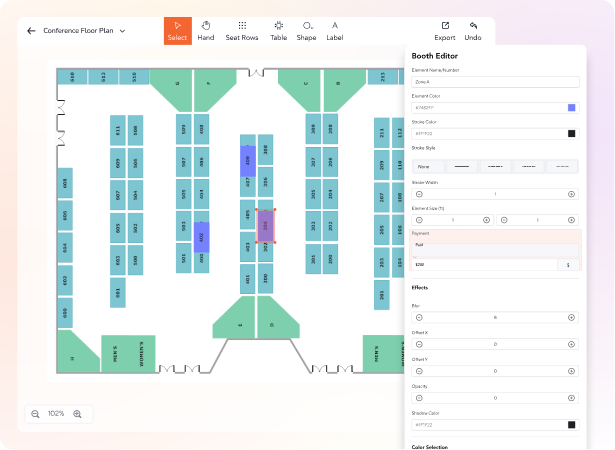Pick the Table tool
This screenshot has width=615, height=450.
(x=278, y=31)
